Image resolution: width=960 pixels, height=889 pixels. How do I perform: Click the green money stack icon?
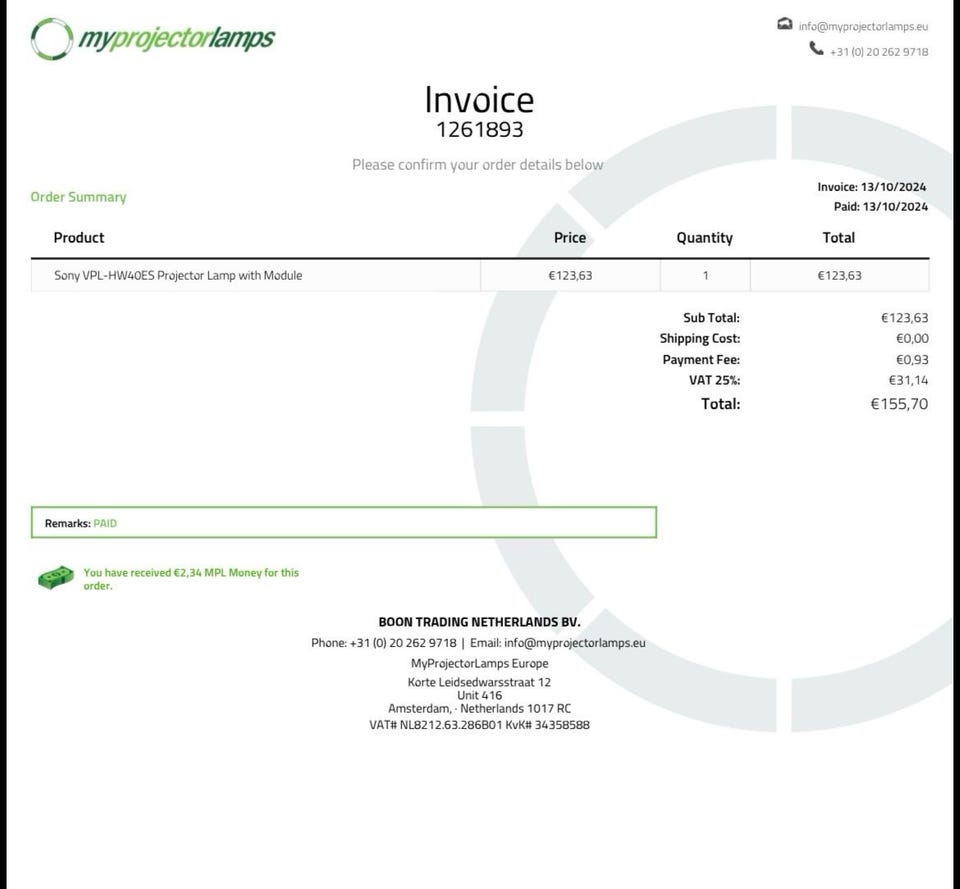[x=56, y=578]
